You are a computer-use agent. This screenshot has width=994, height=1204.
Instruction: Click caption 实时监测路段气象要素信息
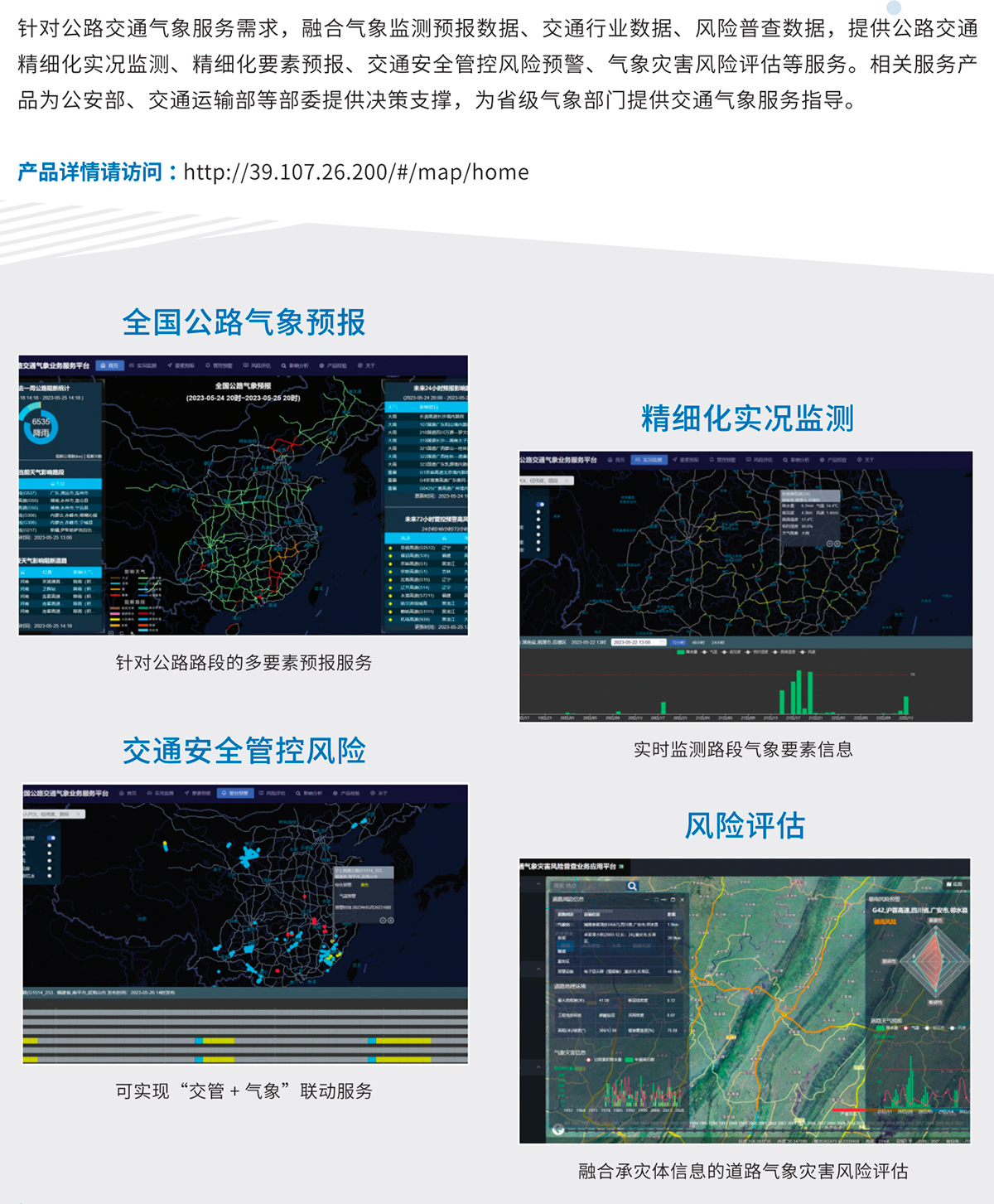coord(743,750)
